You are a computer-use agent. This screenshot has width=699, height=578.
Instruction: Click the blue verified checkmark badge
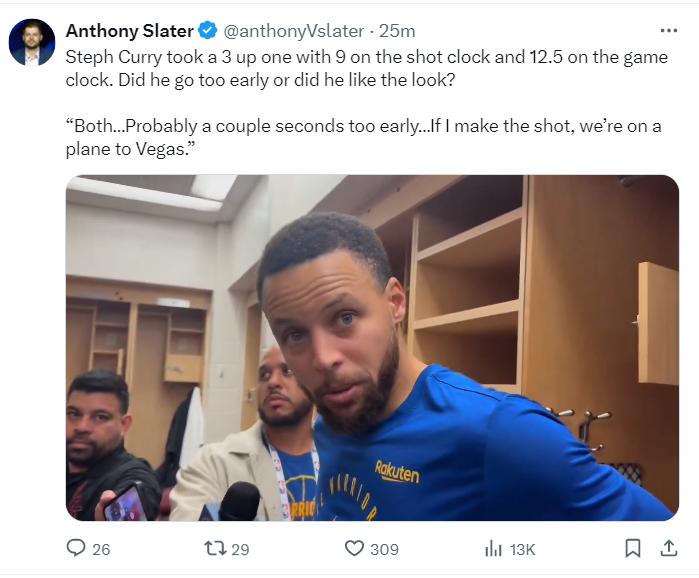(208, 31)
